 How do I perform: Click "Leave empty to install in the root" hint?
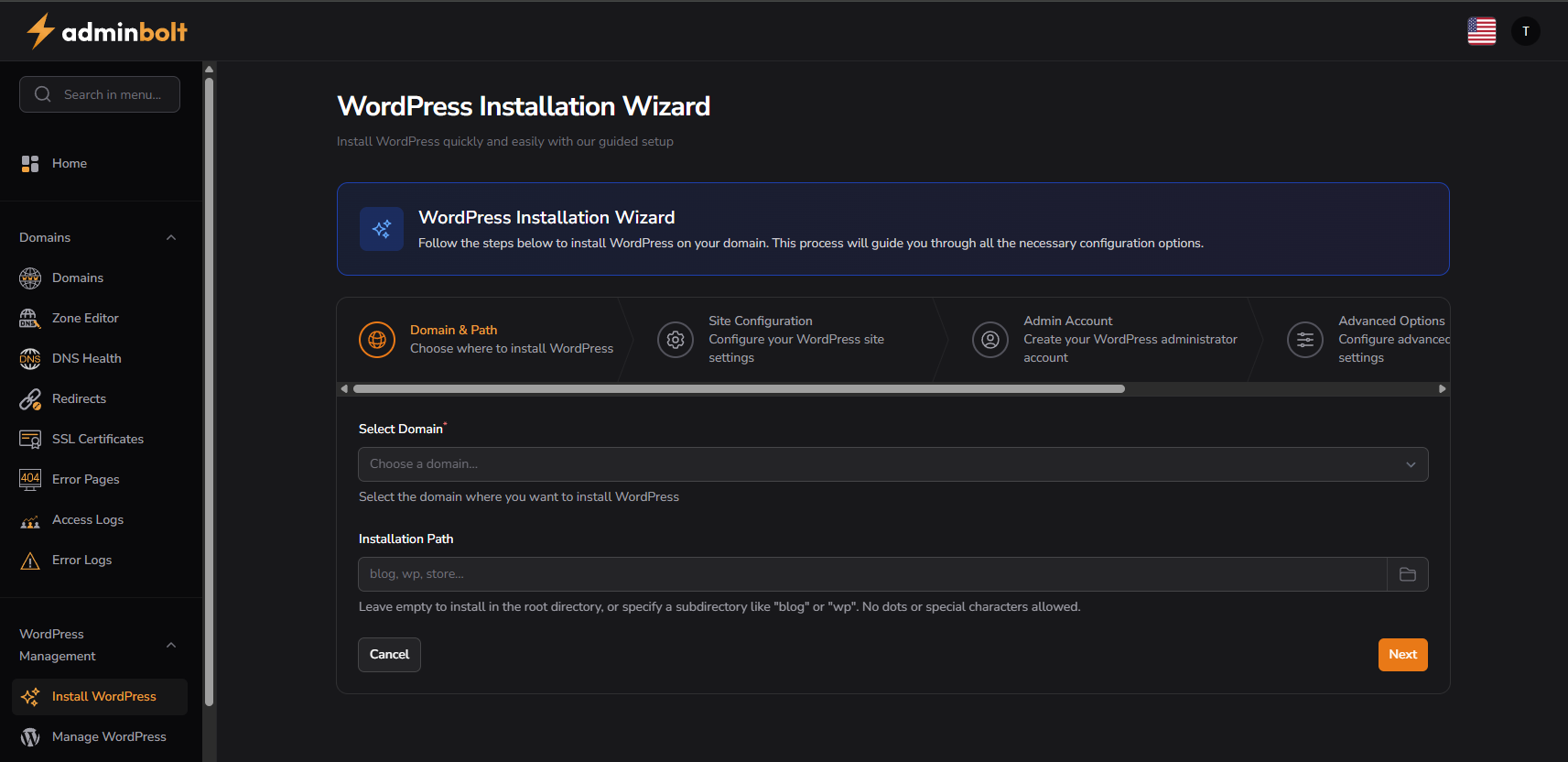point(719,606)
